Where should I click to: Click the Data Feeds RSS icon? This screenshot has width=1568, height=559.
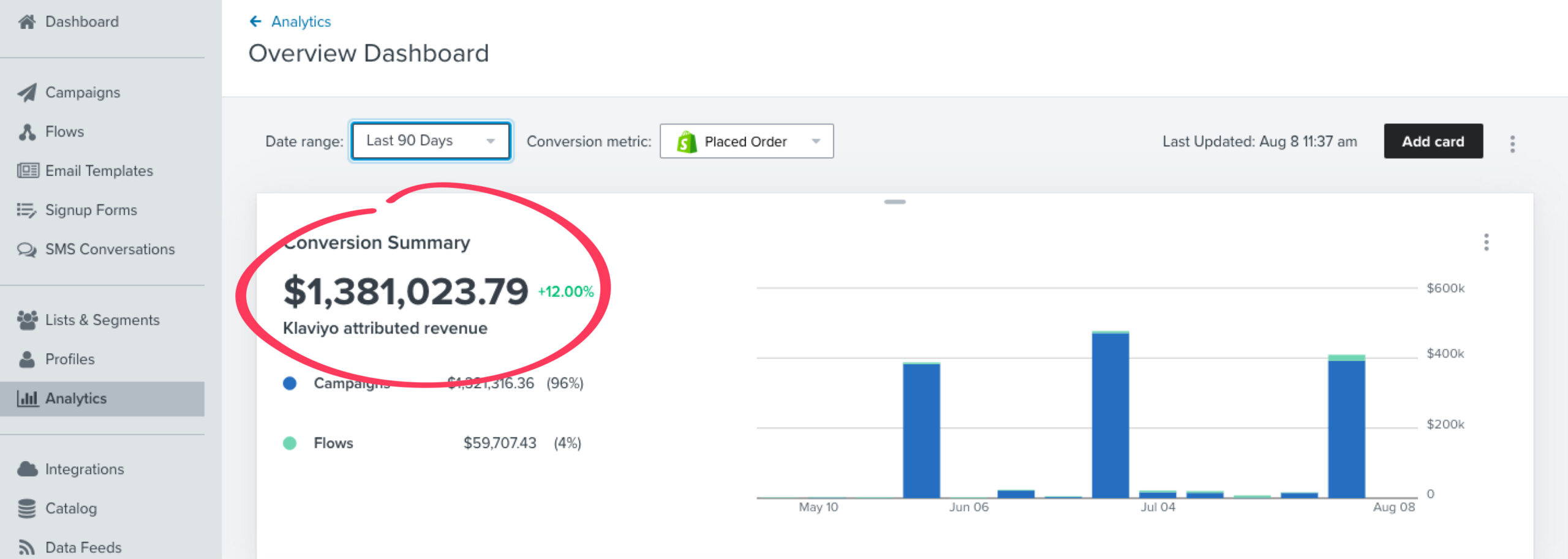pos(26,547)
